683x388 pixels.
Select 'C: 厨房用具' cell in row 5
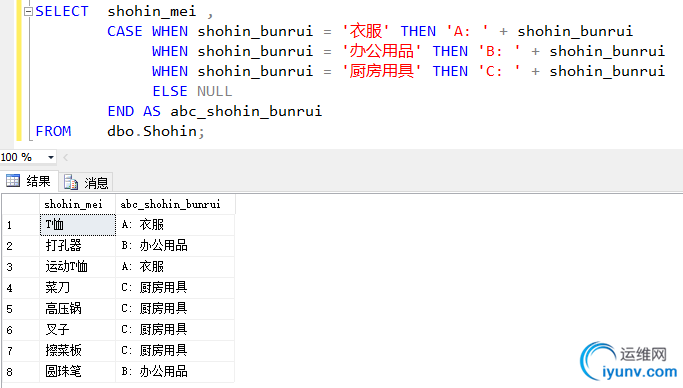pyautogui.click(x=175, y=309)
